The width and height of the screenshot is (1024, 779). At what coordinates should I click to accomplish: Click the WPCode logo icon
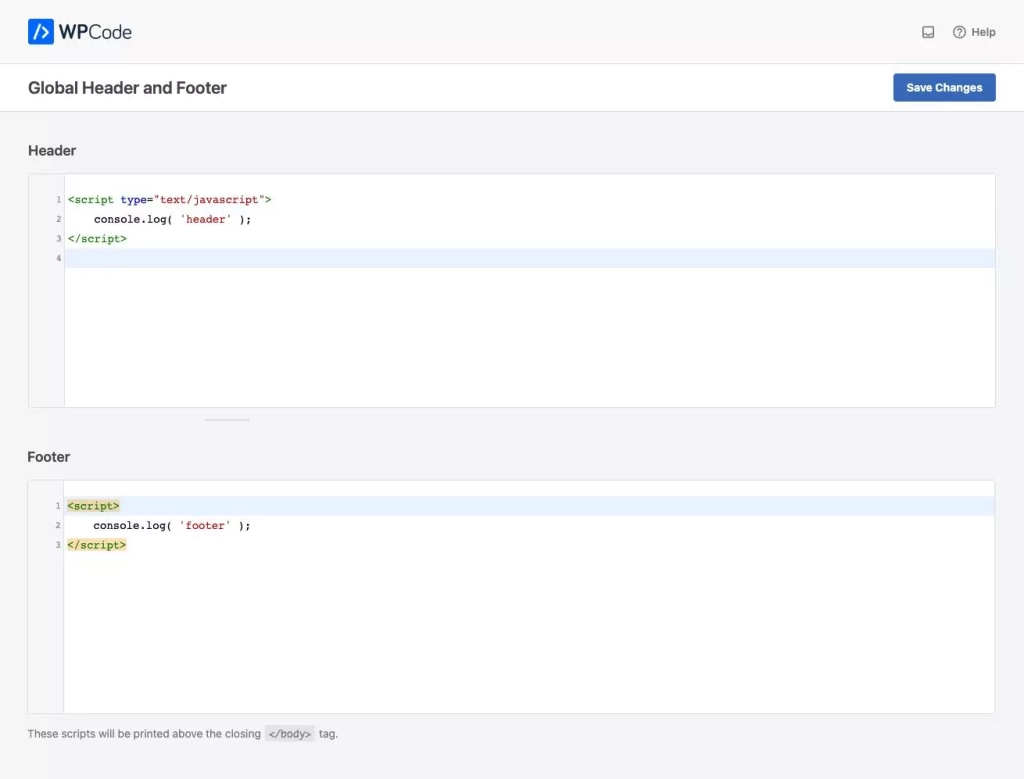click(x=40, y=31)
